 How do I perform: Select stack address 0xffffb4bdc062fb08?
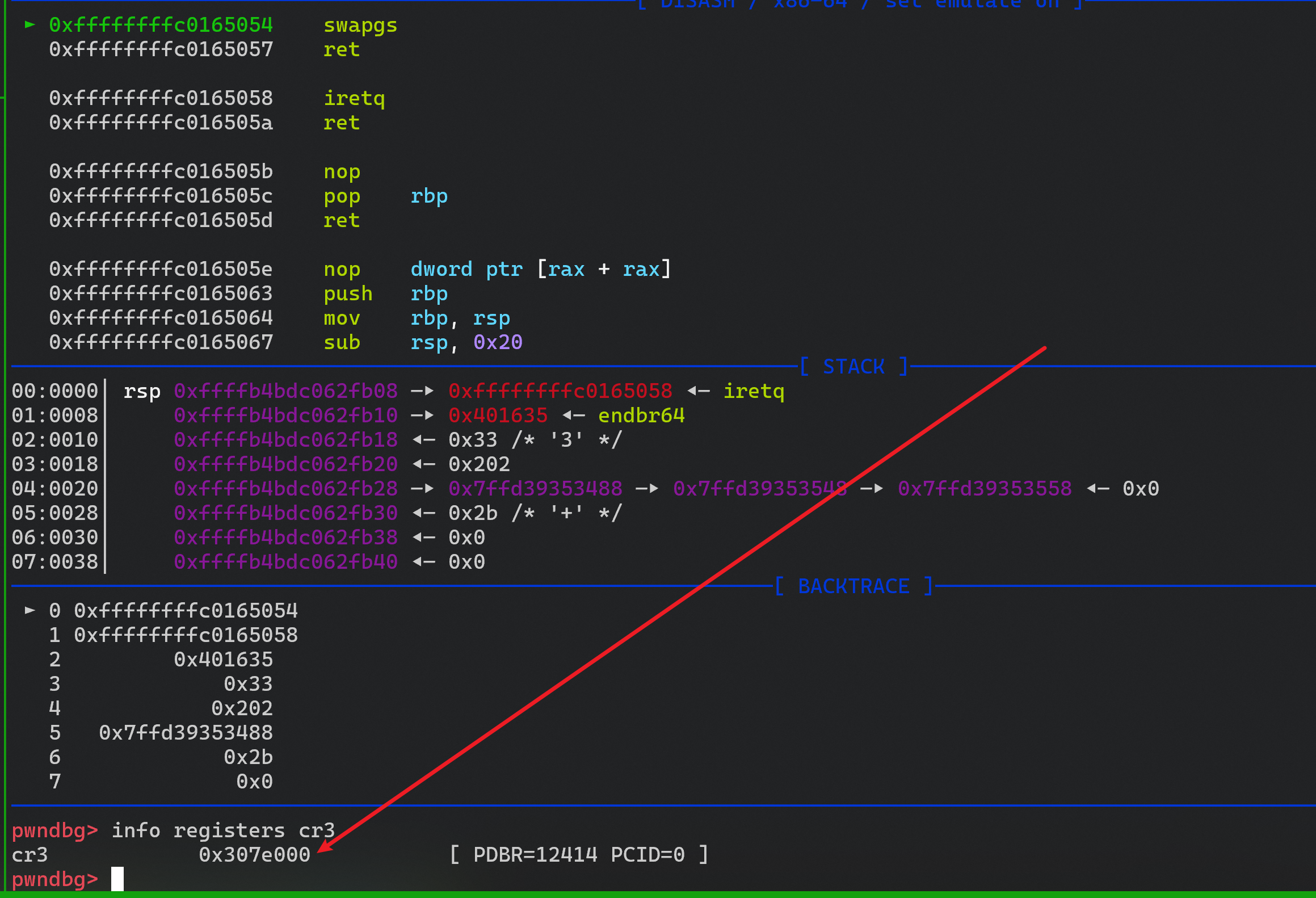click(285, 391)
